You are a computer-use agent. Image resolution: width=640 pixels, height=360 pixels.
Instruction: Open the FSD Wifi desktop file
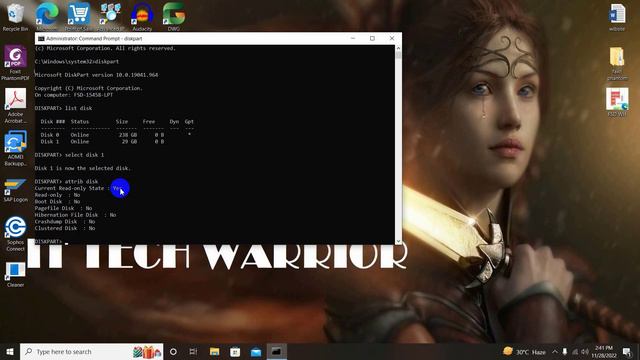tap(617, 102)
